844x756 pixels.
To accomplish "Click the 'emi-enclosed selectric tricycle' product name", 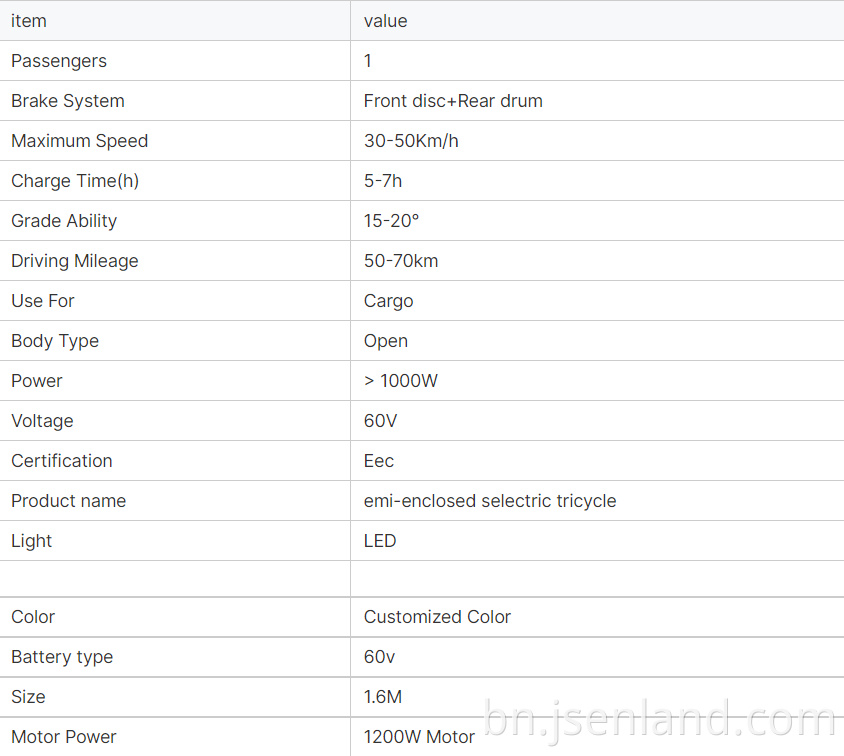I will [490, 501].
